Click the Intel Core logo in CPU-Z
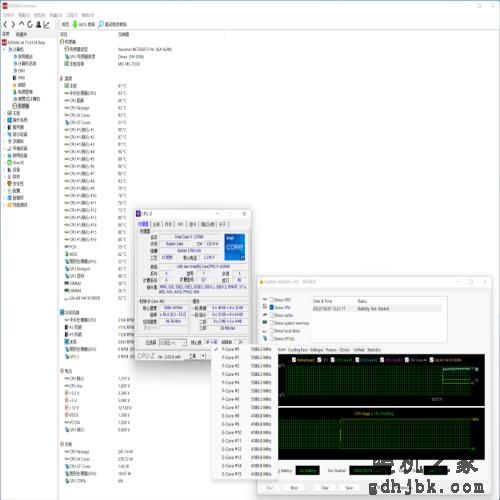The width and height of the screenshot is (500, 500). (x=235, y=247)
